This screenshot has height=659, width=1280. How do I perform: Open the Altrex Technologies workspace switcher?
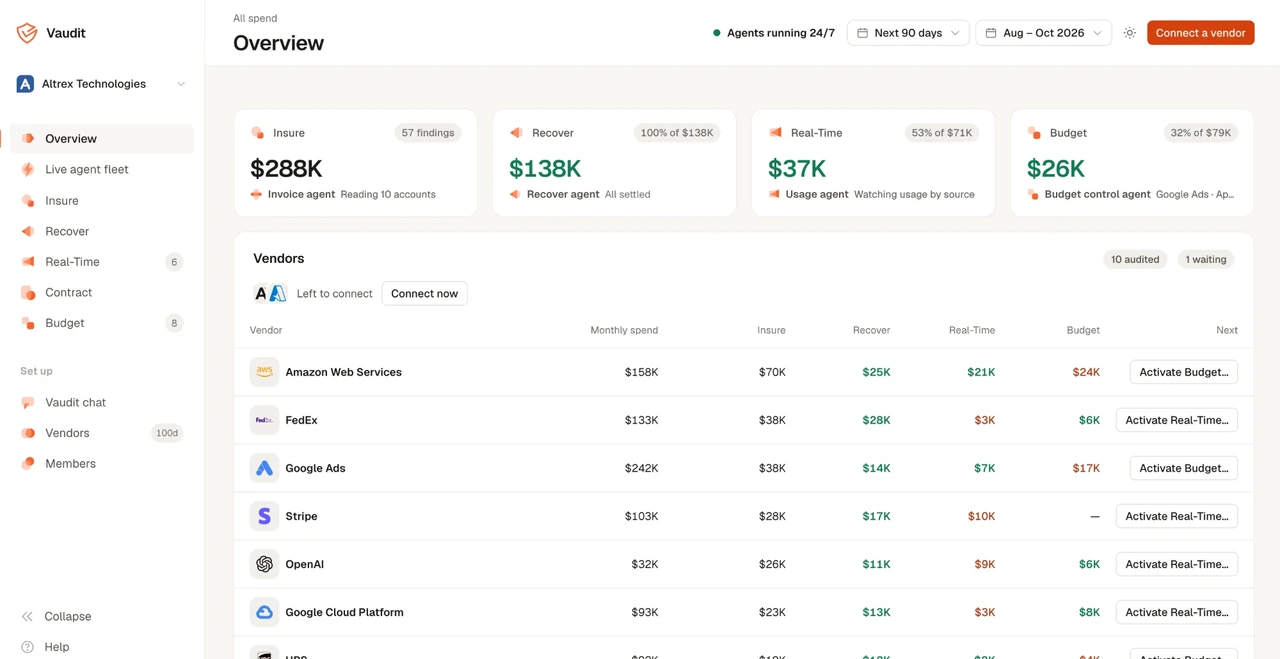(x=102, y=84)
